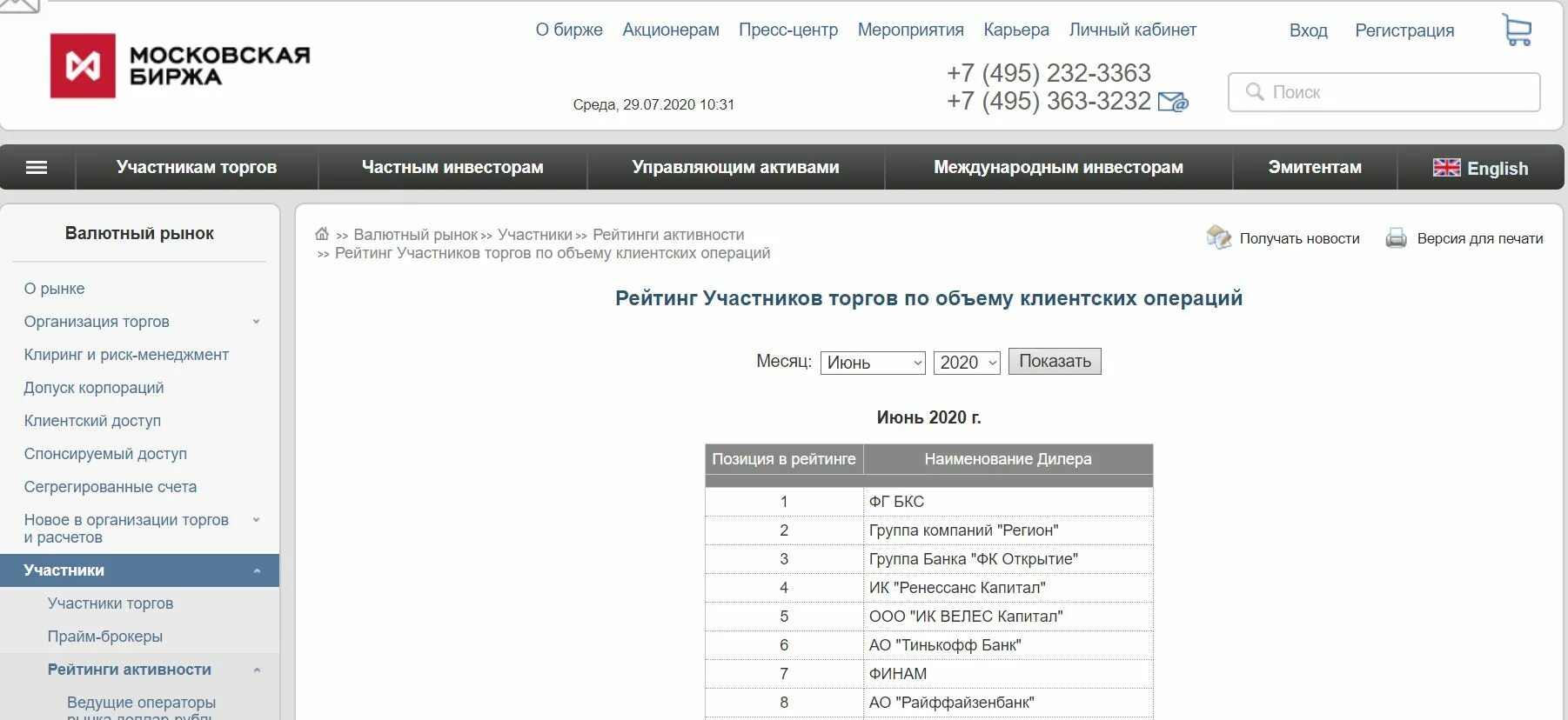Open the Карьера link
This screenshot has width=1568, height=720.
click(1016, 30)
